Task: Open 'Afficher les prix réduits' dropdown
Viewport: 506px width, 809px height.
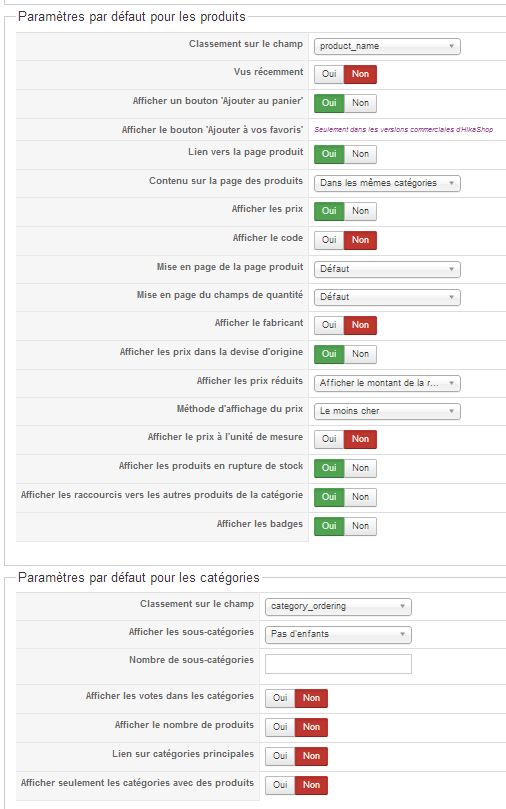Action: [x=387, y=383]
